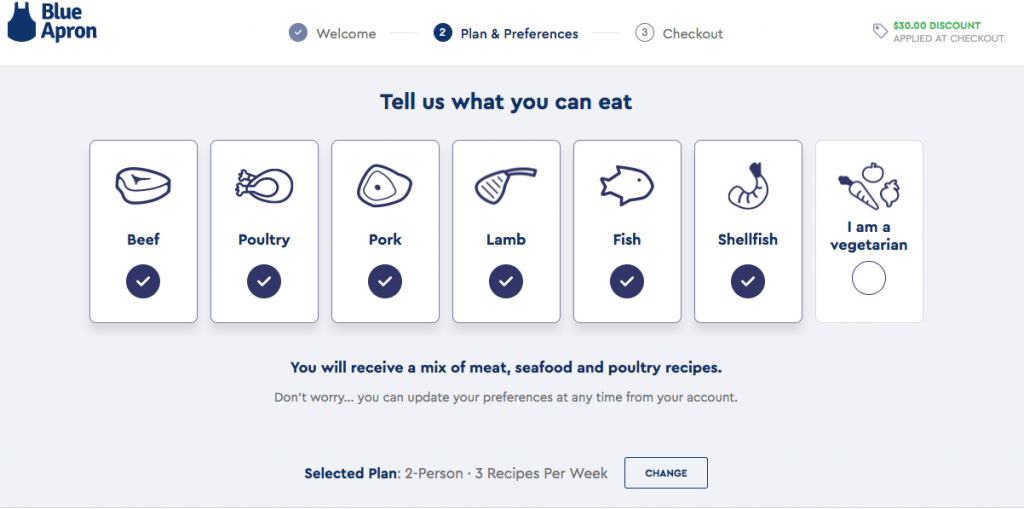
Task: Open the Checkout step
Action: [x=679, y=33]
